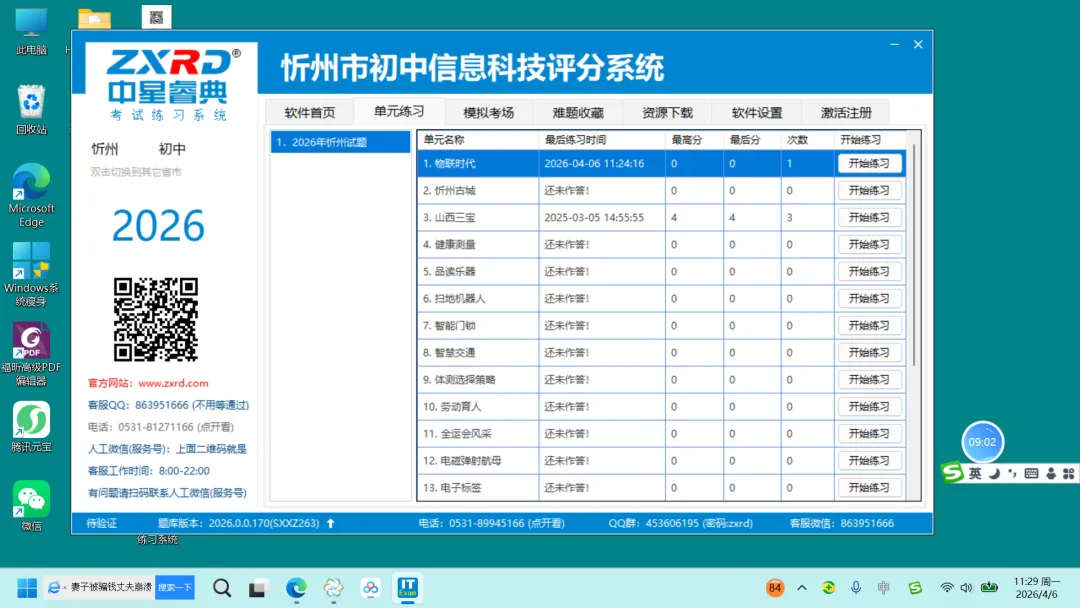This screenshot has width=1080, height=608.
Task: Click 搜索一下 taskbar search button
Action: (x=175, y=587)
